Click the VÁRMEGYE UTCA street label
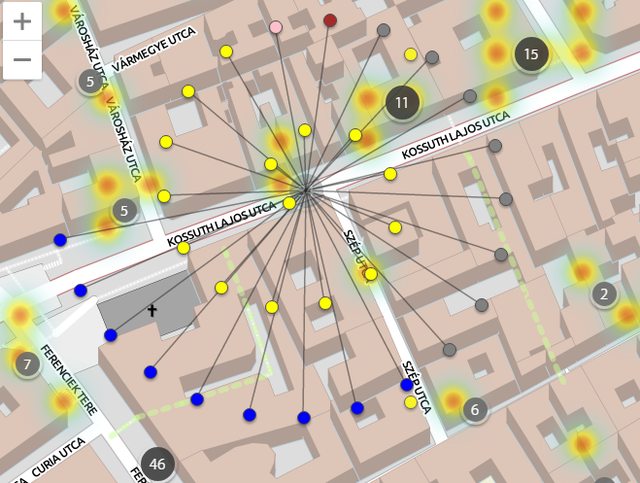640x483 pixels. tap(154, 50)
